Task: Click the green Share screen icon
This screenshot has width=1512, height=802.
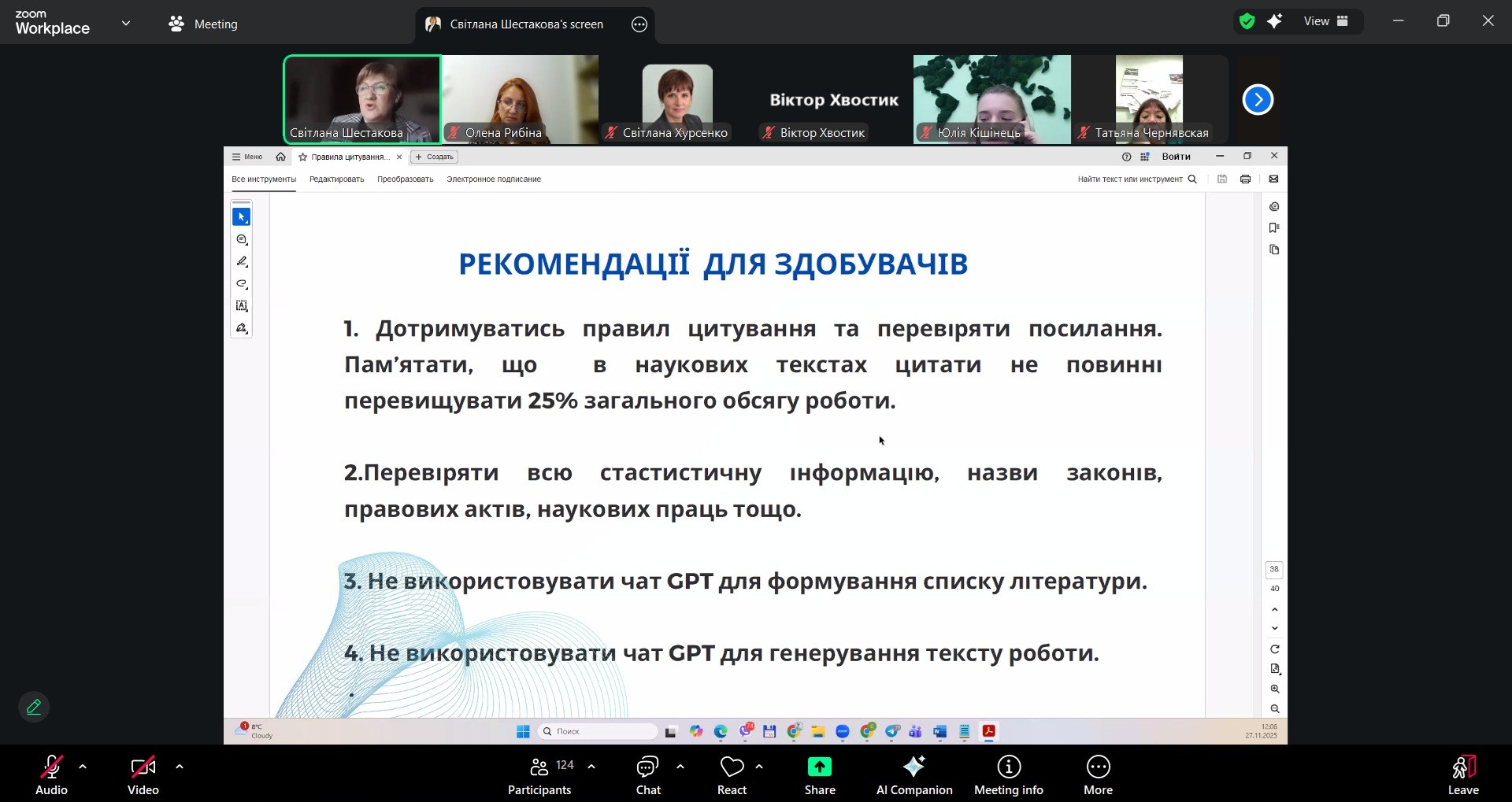Action: click(x=819, y=767)
